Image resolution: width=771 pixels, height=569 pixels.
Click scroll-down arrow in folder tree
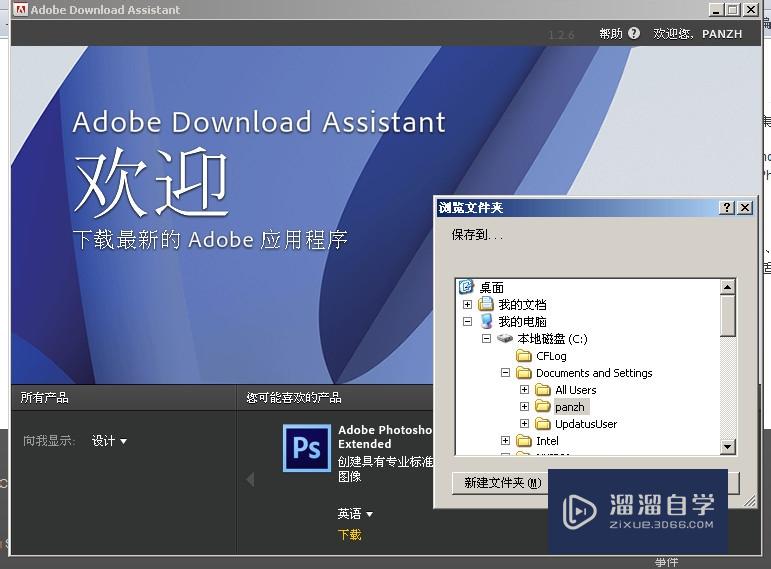pos(727,447)
